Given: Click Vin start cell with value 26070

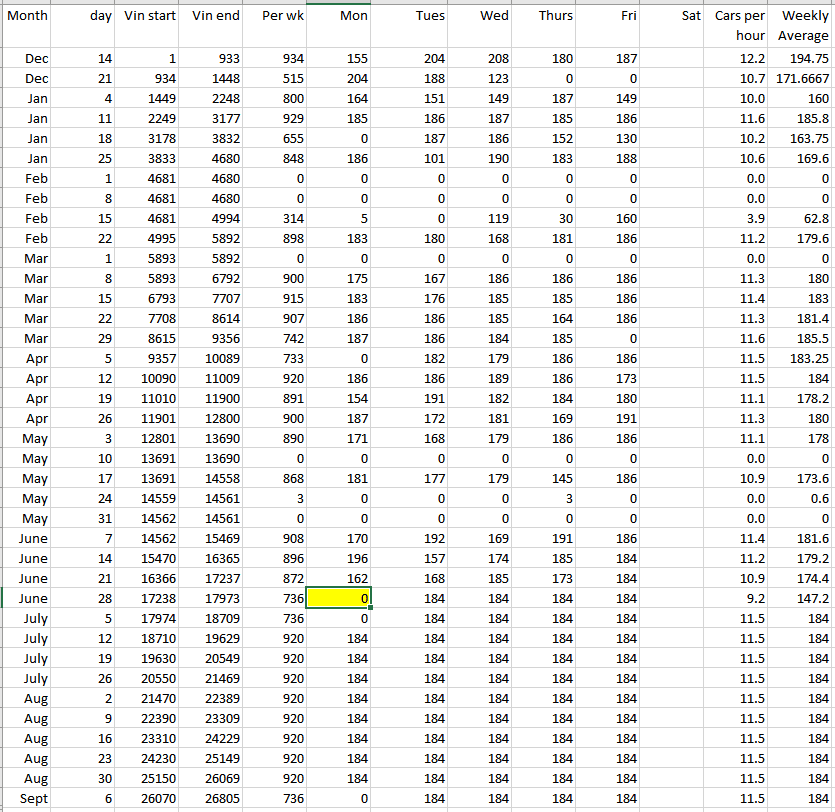Looking at the screenshot, I should pos(149,798).
